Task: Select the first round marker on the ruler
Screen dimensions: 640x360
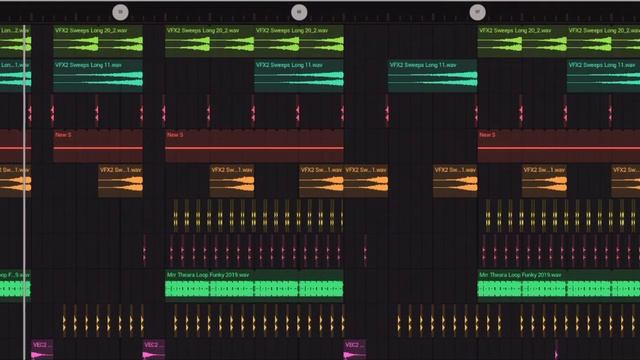Action: tap(120, 12)
